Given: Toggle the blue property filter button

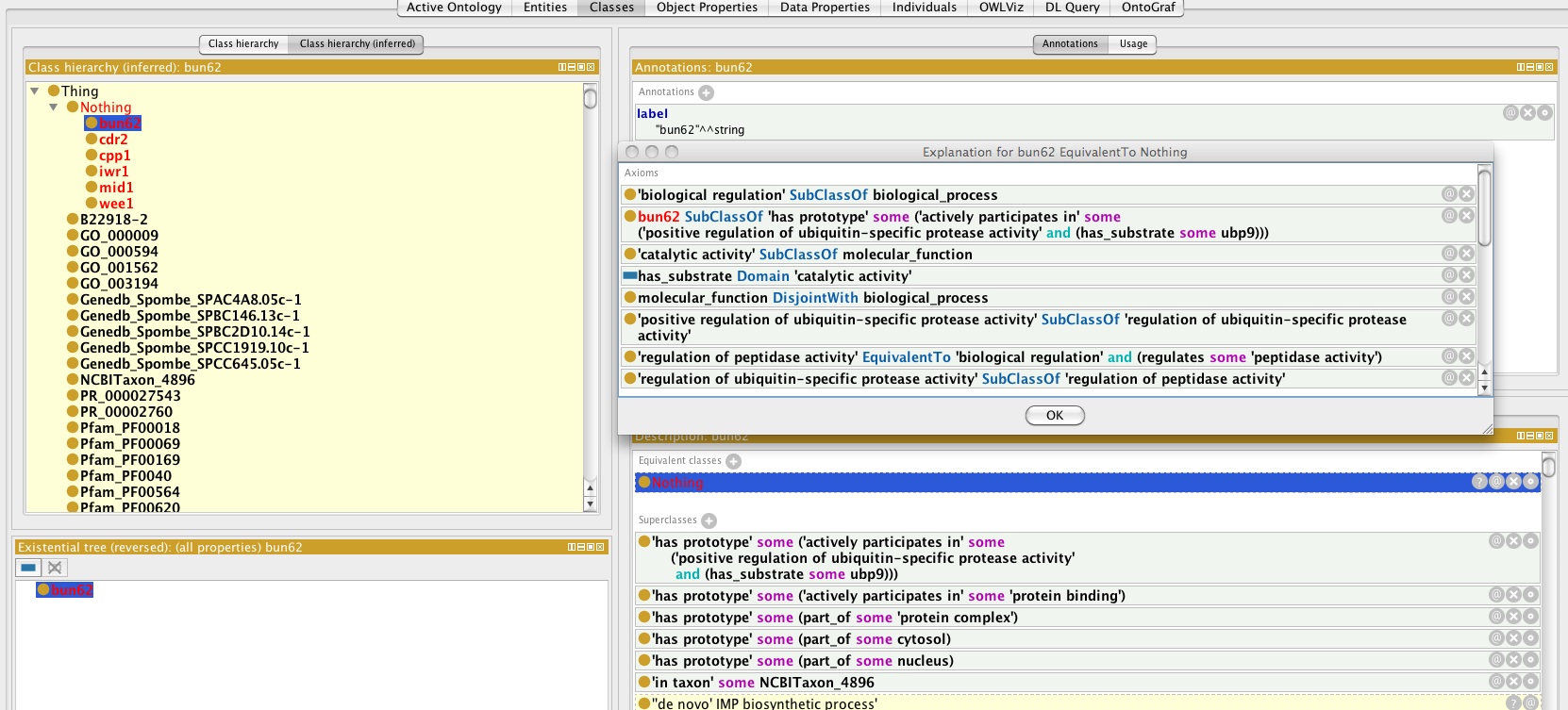Looking at the screenshot, I should pyautogui.click(x=28, y=568).
